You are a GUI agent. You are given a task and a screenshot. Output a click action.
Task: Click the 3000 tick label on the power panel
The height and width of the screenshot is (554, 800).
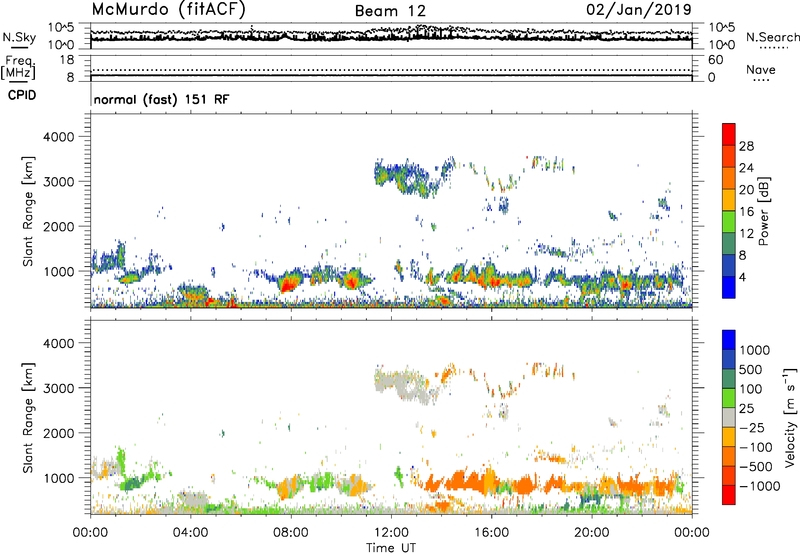pyautogui.click(x=59, y=182)
